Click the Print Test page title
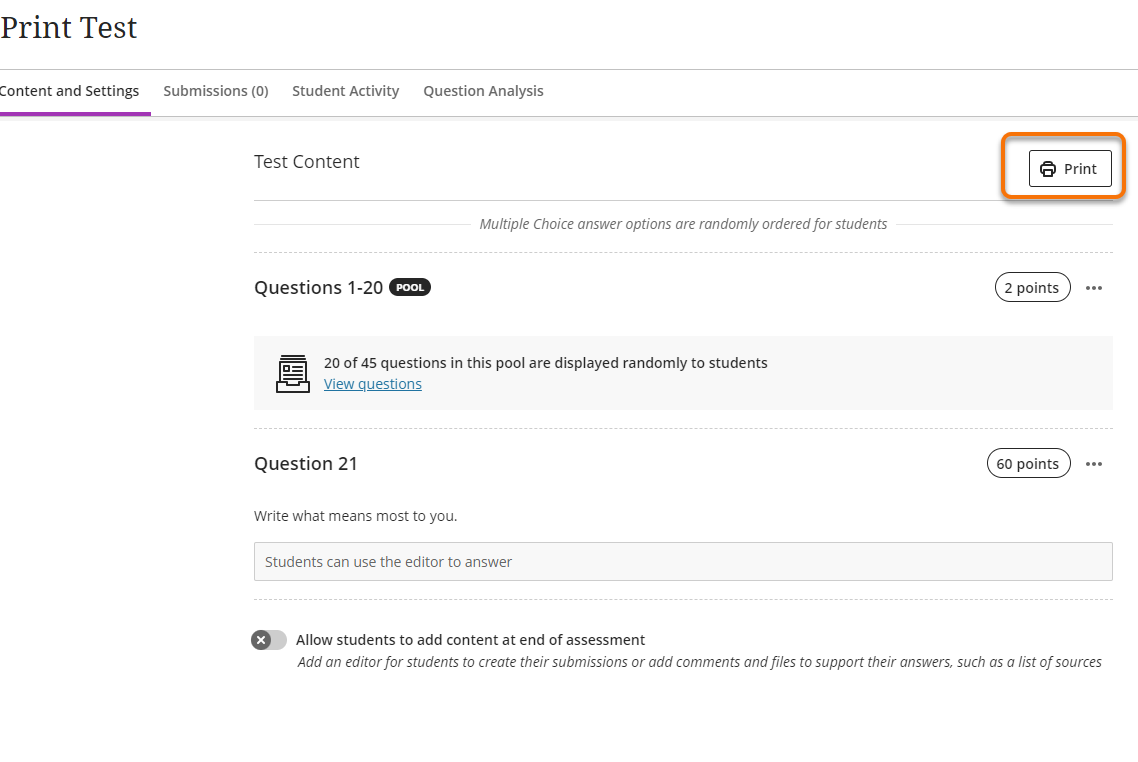This screenshot has width=1138, height=762. [x=69, y=28]
